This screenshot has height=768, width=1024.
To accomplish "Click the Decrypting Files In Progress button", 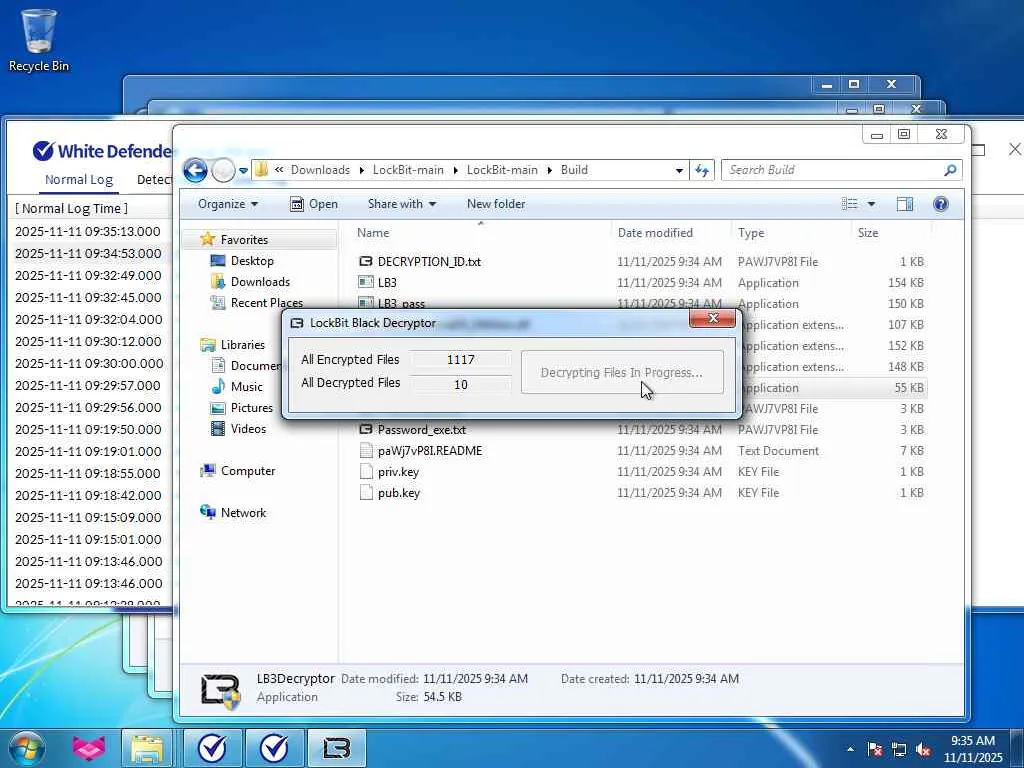I will click(622, 372).
